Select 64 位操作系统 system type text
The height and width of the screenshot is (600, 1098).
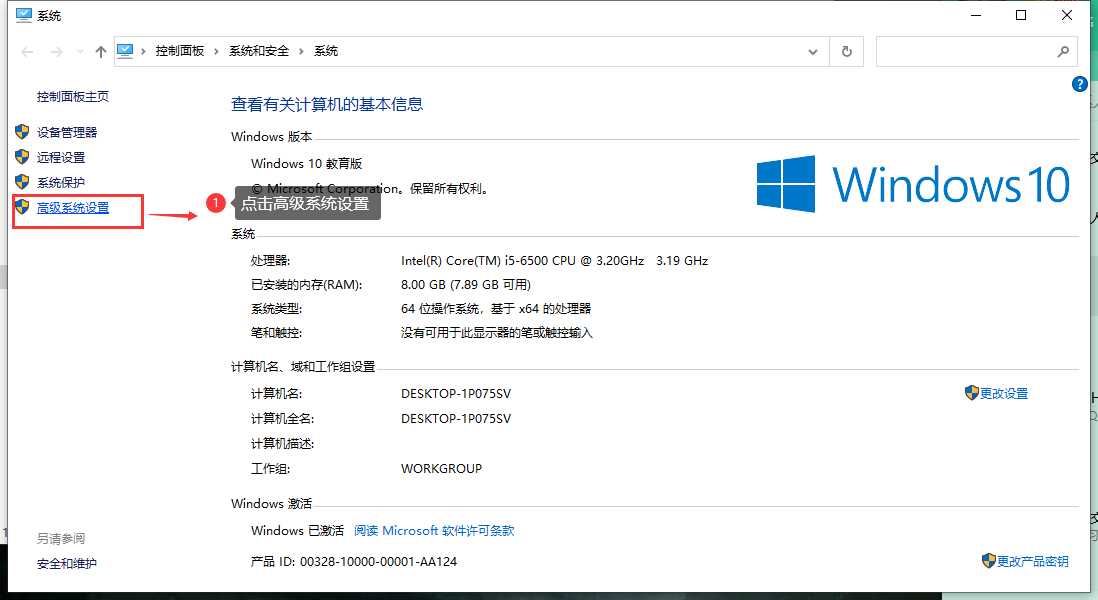coord(496,309)
